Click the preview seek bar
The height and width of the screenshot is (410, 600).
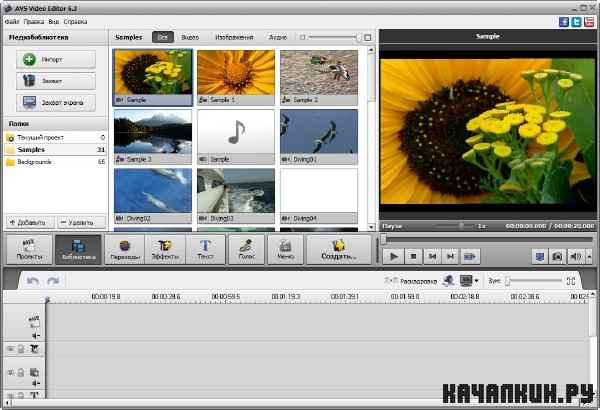pos(487,240)
